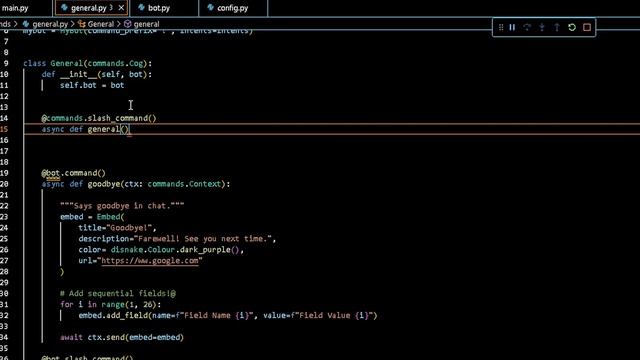
Task: Click the Python file icon on bot.py tab
Action: click(x=141, y=8)
